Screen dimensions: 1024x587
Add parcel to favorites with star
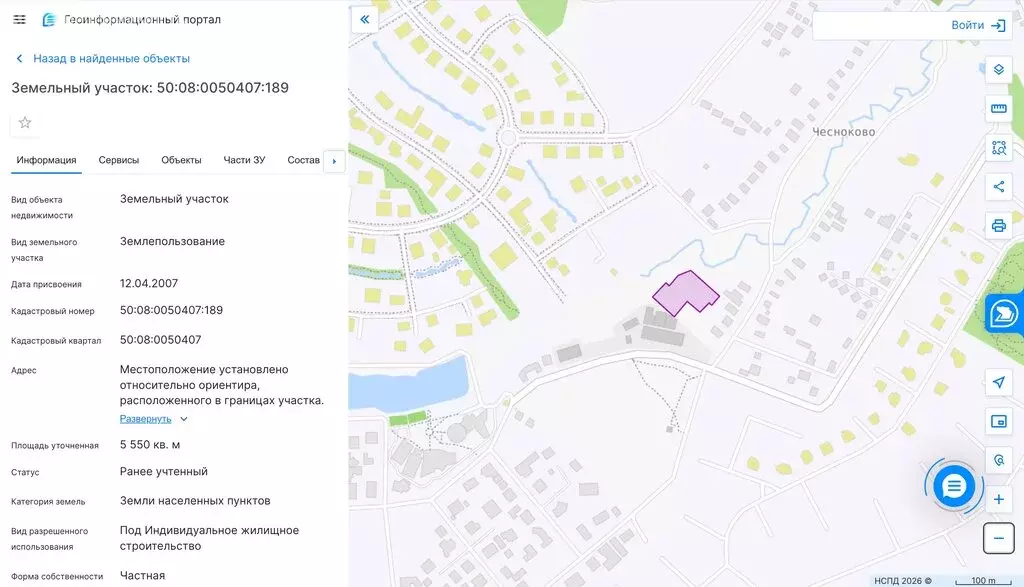(x=25, y=123)
